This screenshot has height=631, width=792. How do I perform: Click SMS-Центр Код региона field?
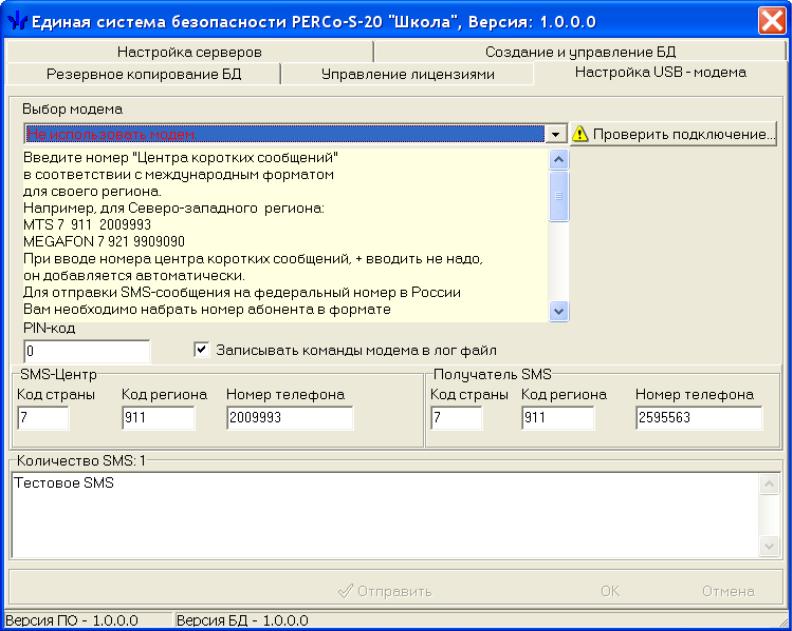158,418
